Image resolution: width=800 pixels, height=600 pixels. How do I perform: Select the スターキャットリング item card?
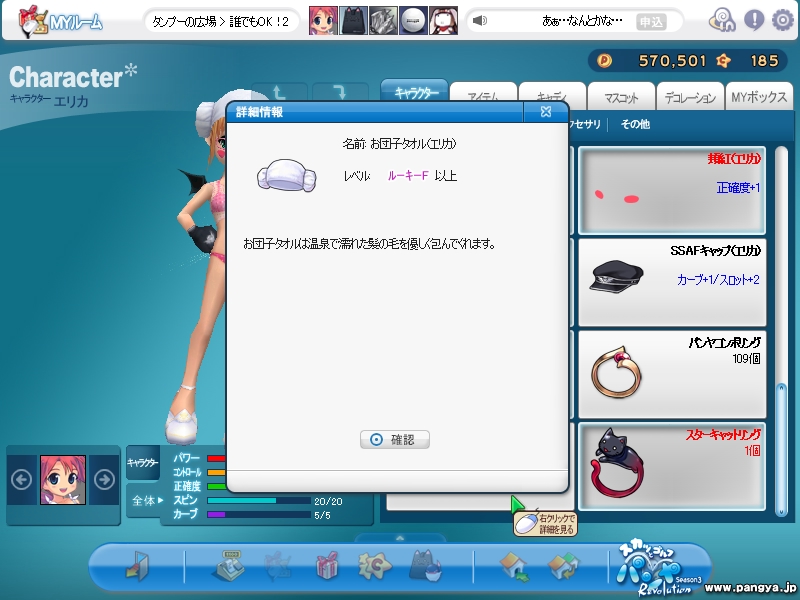672,466
